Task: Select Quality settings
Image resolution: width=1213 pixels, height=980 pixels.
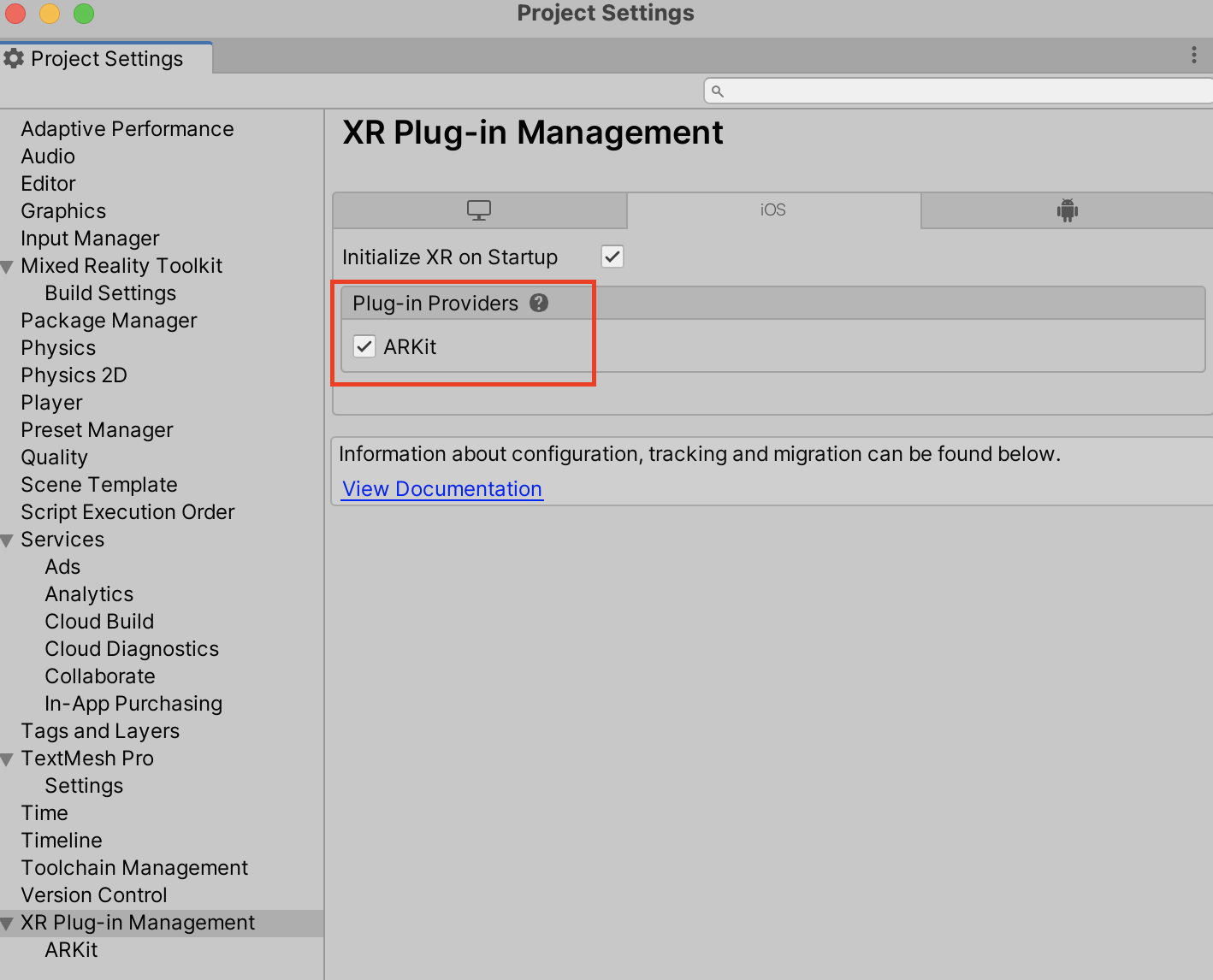Action: point(54,458)
